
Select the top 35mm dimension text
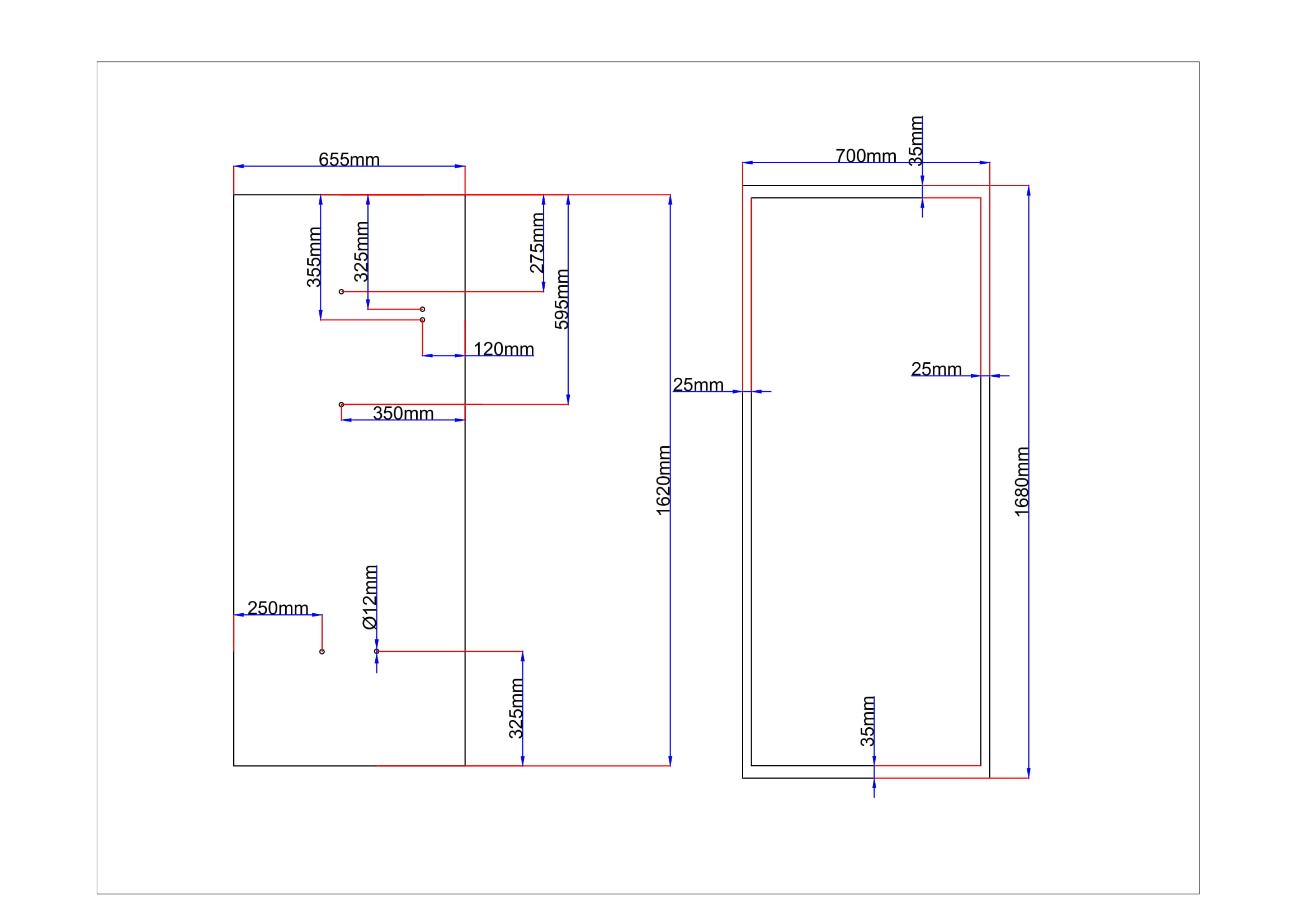pyautogui.click(x=915, y=141)
